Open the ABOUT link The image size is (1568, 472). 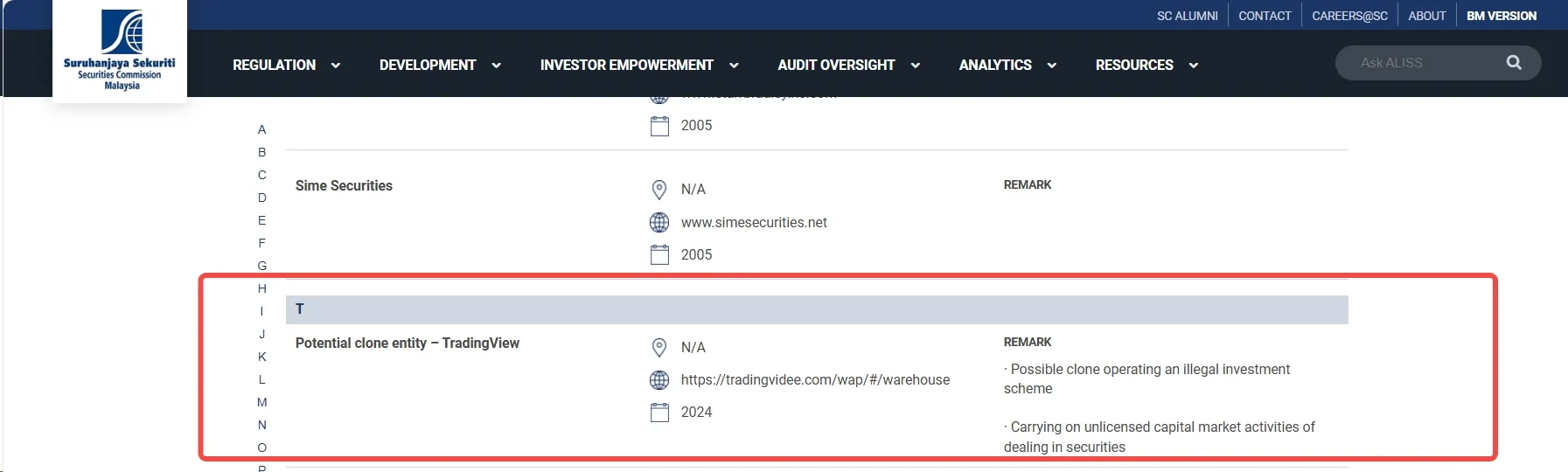point(1426,16)
